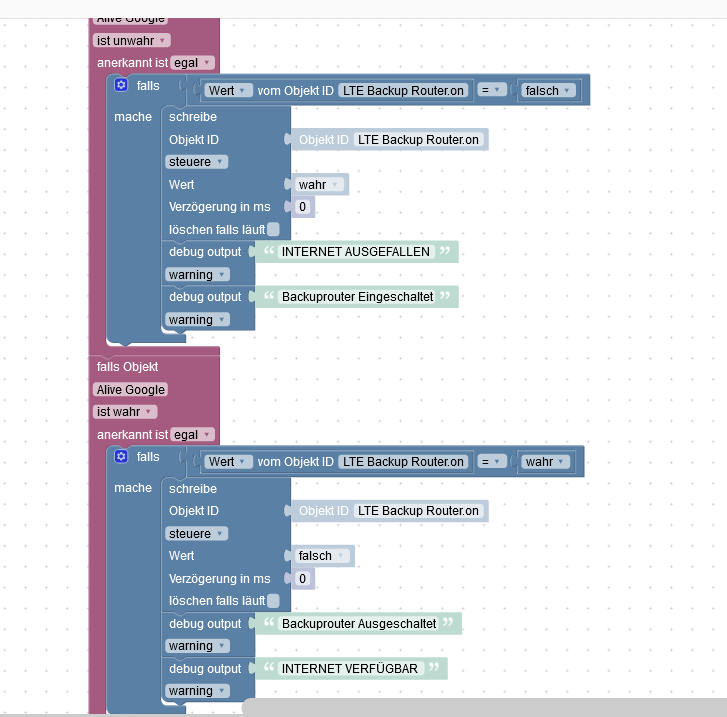Open the 'falsch' value dropdown next to Wert
Image resolution: width=727 pixels, height=717 pixels.
click(x=322, y=556)
